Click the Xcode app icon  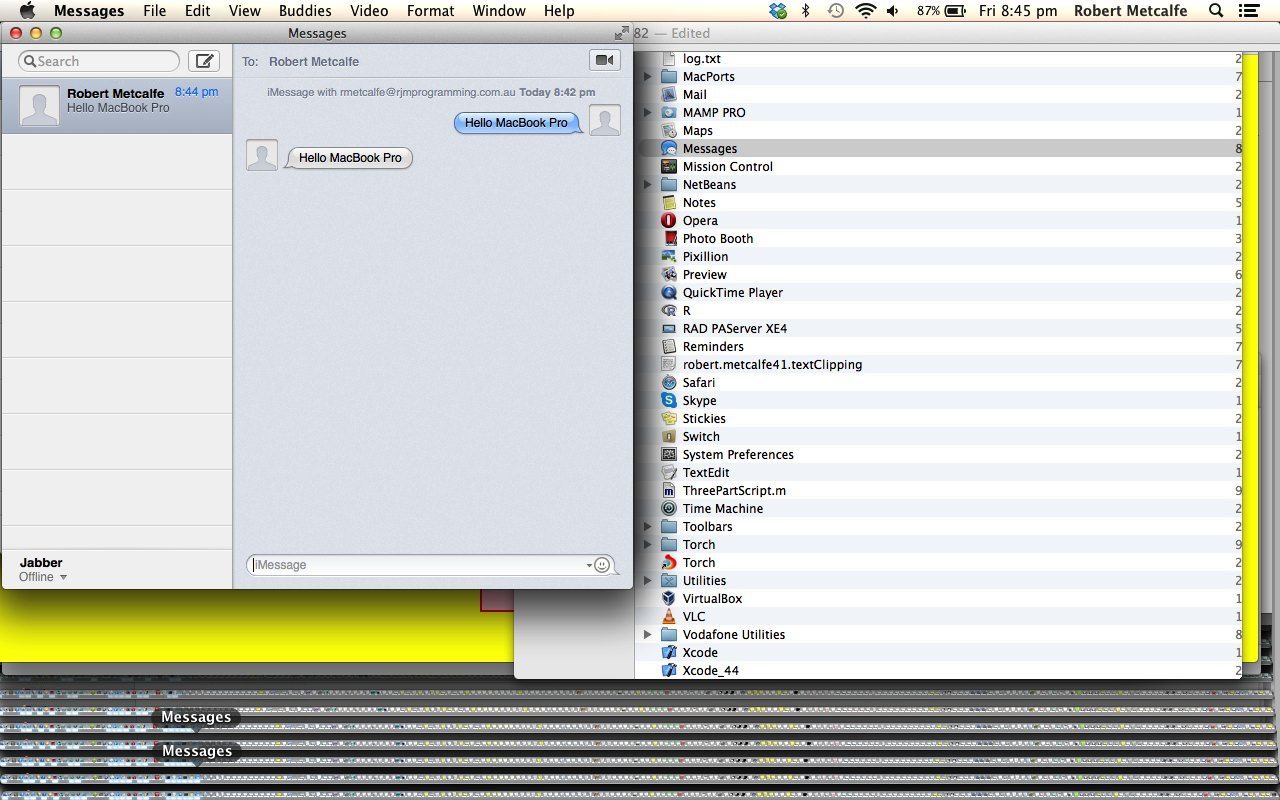tap(669, 652)
